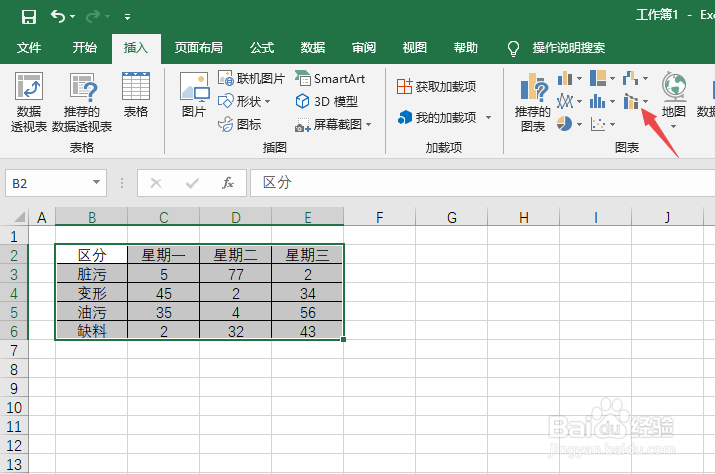Switch to the 开始 tab

click(x=84, y=47)
